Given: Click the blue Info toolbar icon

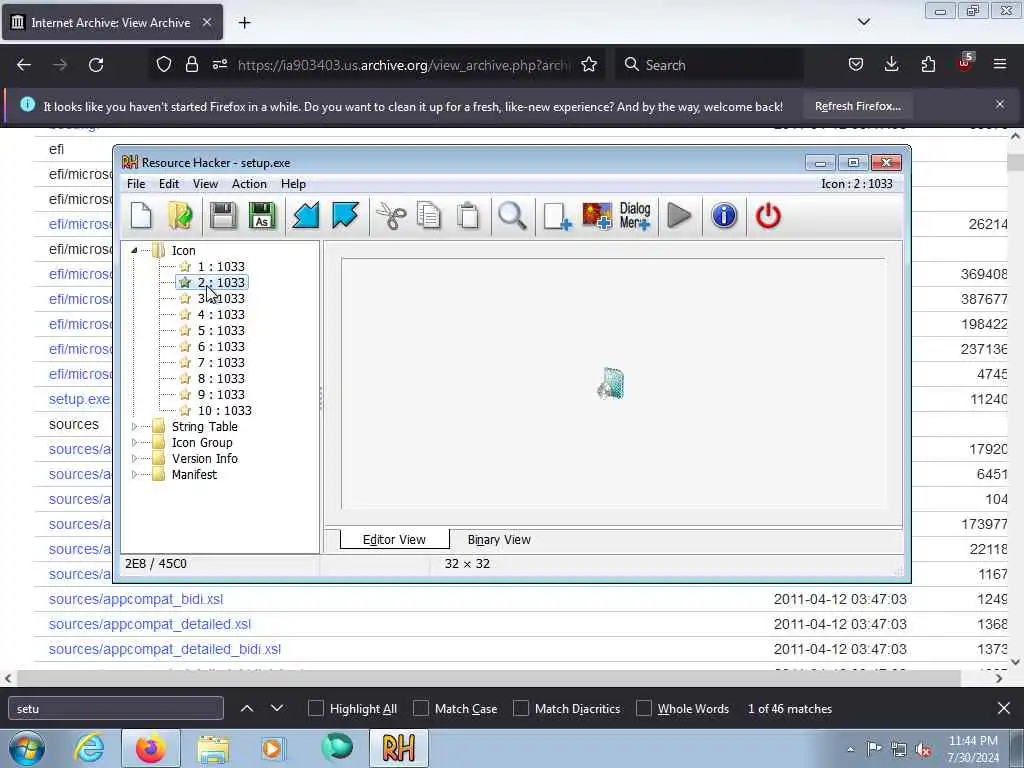Looking at the screenshot, I should pos(724,216).
